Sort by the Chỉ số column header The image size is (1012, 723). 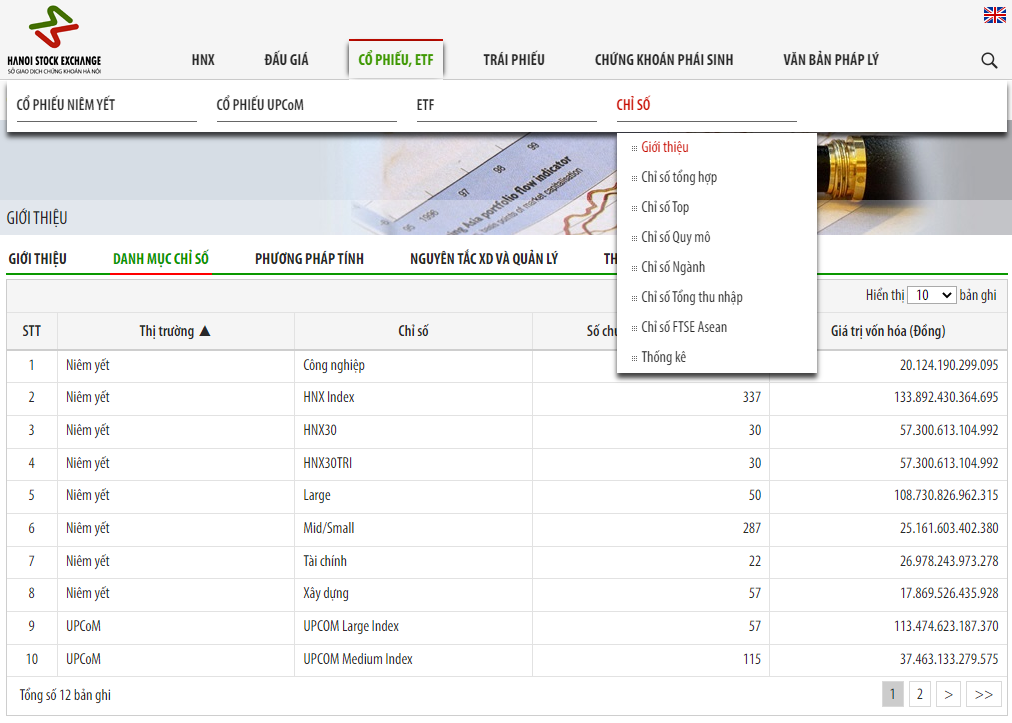click(x=413, y=331)
